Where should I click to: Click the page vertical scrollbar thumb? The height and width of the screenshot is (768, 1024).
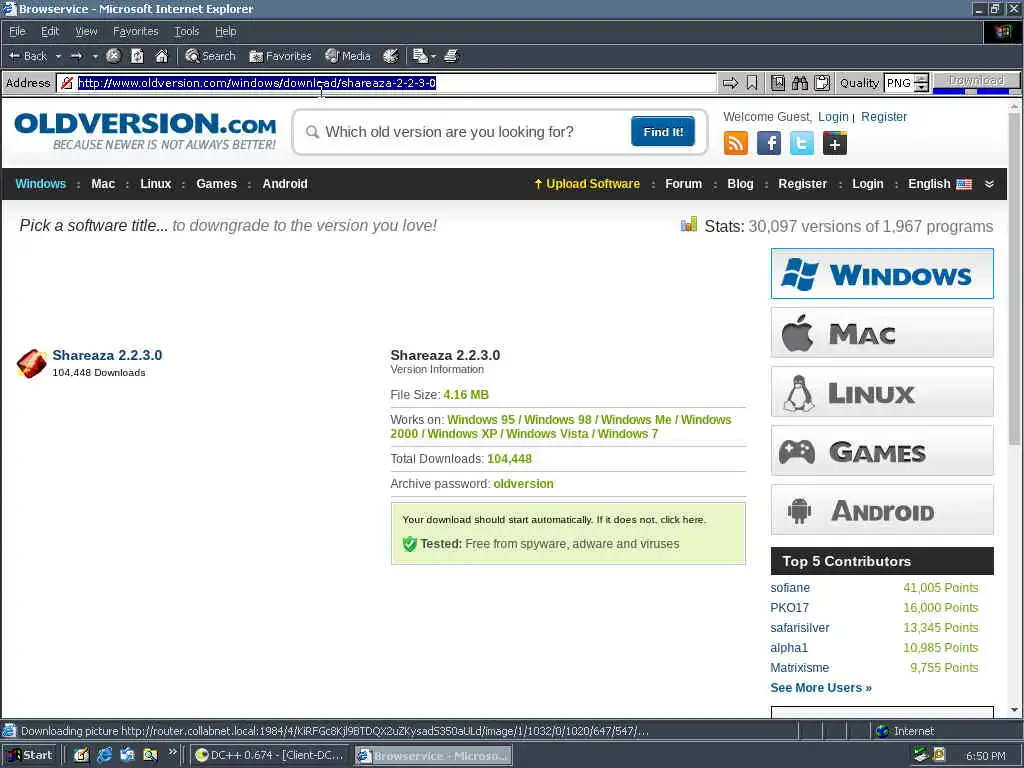pyautogui.click(x=1014, y=281)
